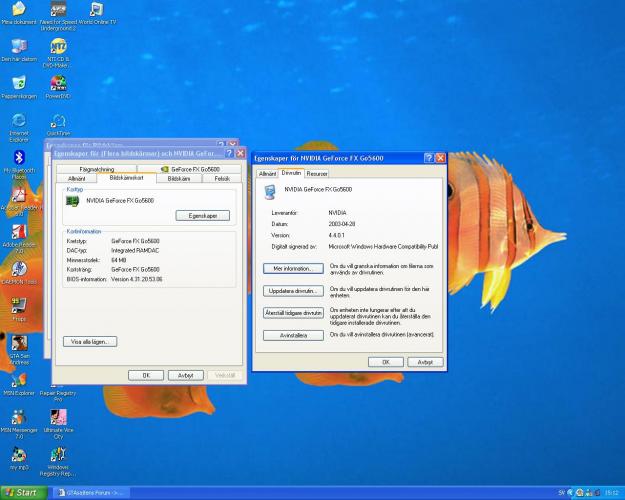
Task: Click the Visa alla lägen button
Action: (90, 341)
